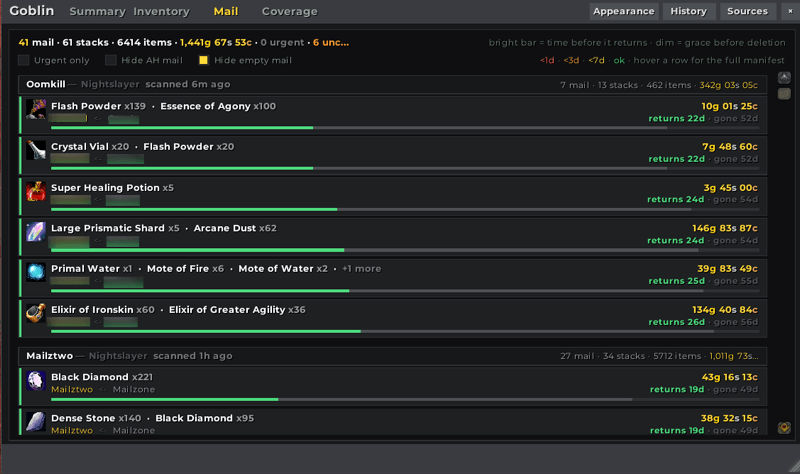Image resolution: width=800 pixels, height=474 pixels.
Task: Click the Primal Water icon
Action: (x=36, y=272)
